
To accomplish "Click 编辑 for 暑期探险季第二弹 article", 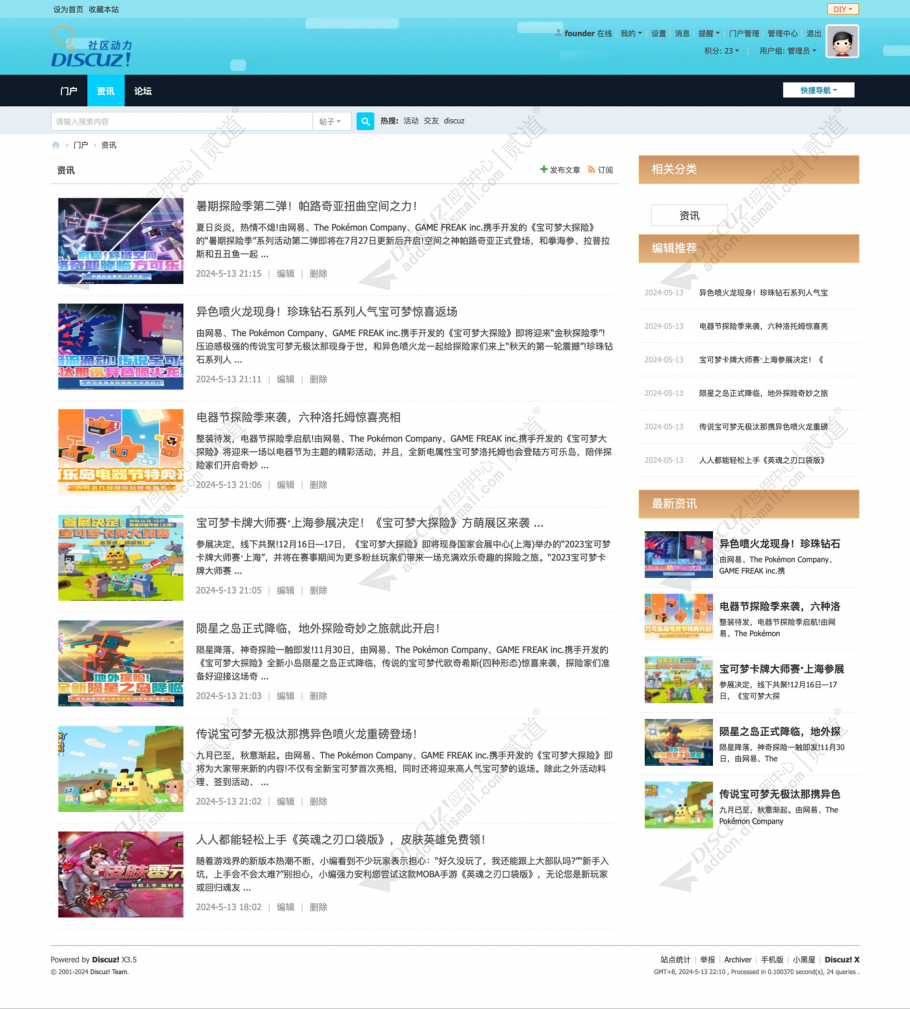I will coord(285,273).
